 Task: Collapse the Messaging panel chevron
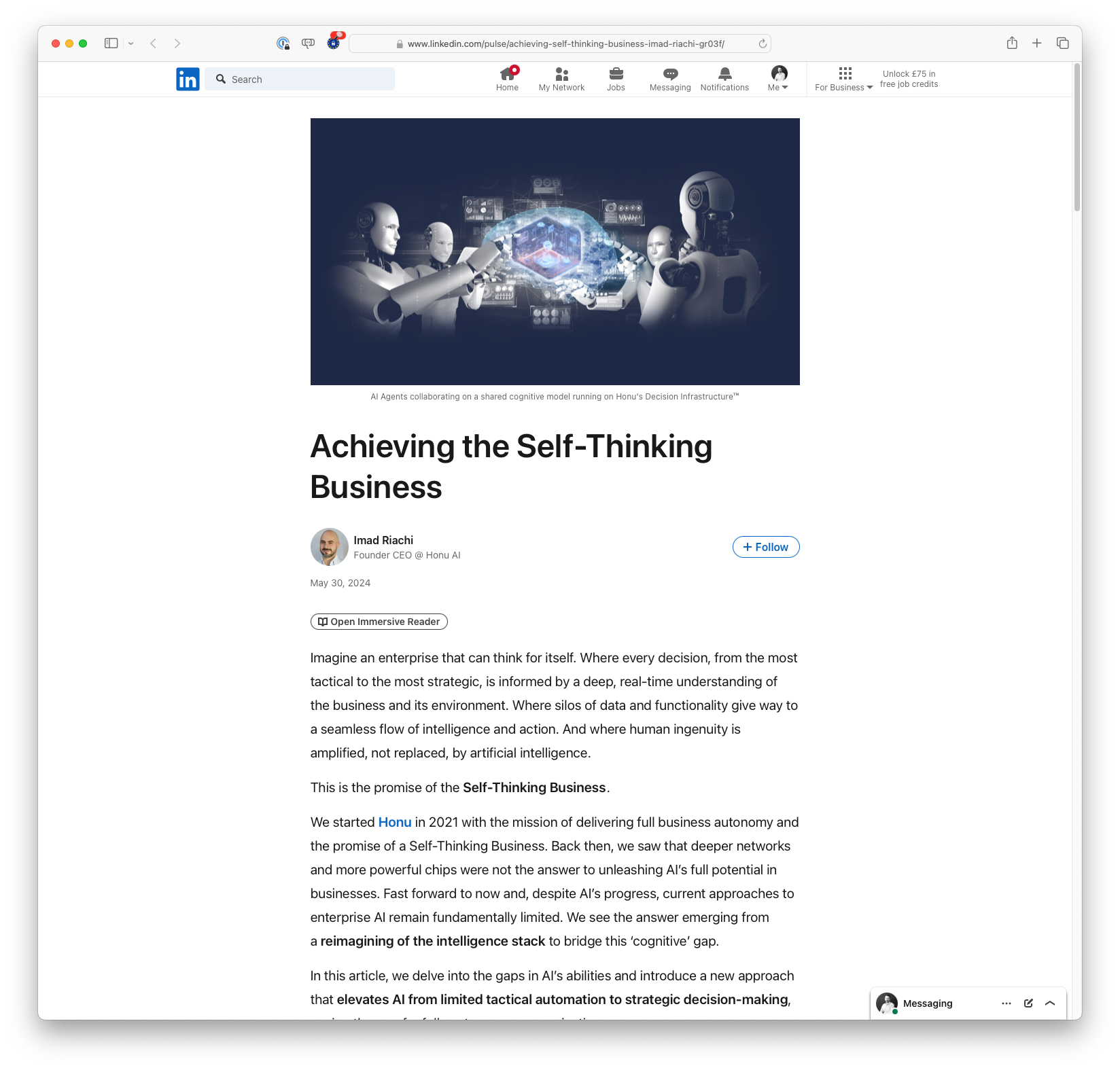[x=1051, y=1003]
